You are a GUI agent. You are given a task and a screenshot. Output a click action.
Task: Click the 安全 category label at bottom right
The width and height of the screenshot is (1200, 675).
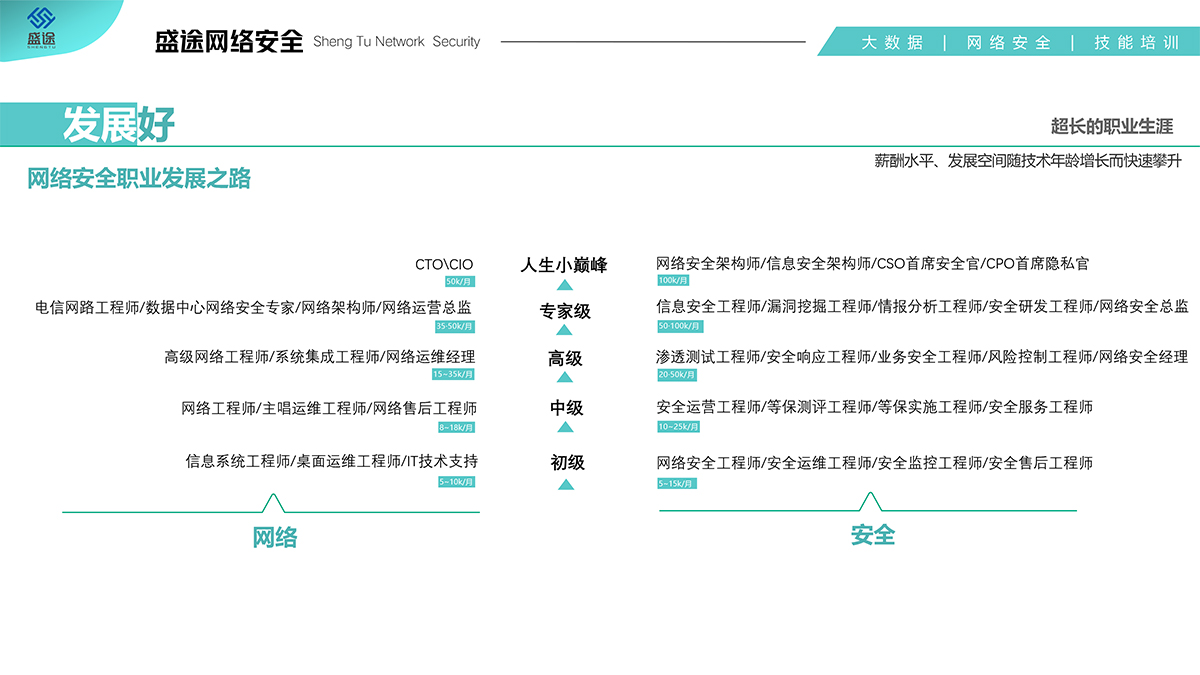pyautogui.click(x=872, y=535)
